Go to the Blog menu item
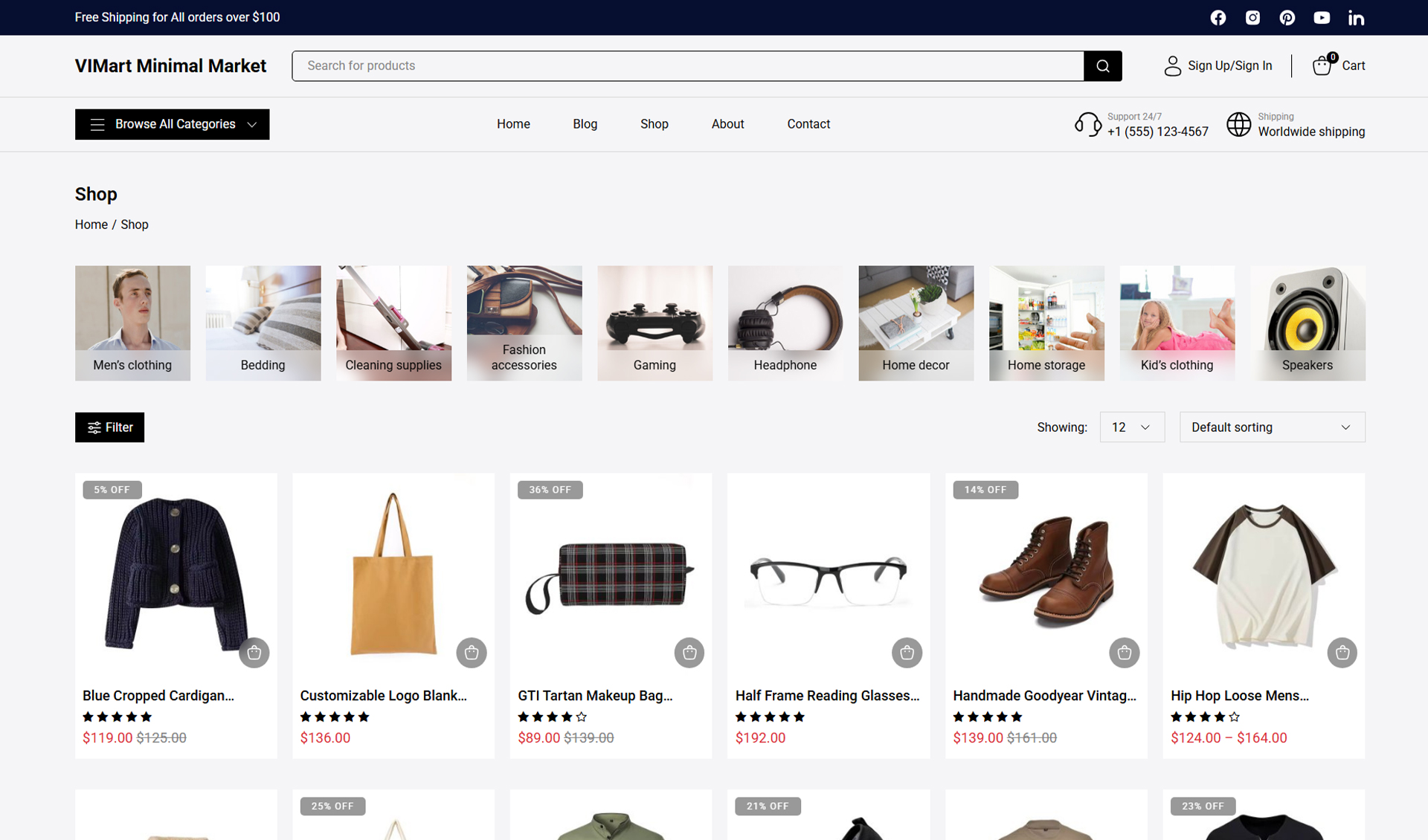Image resolution: width=1428 pixels, height=840 pixels. click(585, 124)
